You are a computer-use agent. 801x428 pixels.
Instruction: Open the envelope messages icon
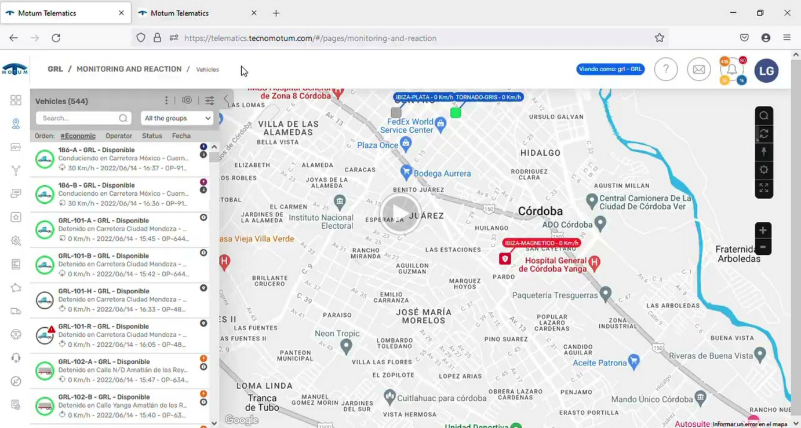(x=699, y=70)
